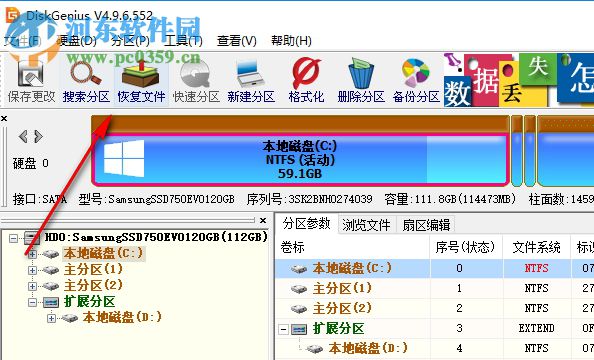594x360 pixels.
Task: Click the 序号(状态) column header
Action: (466, 247)
